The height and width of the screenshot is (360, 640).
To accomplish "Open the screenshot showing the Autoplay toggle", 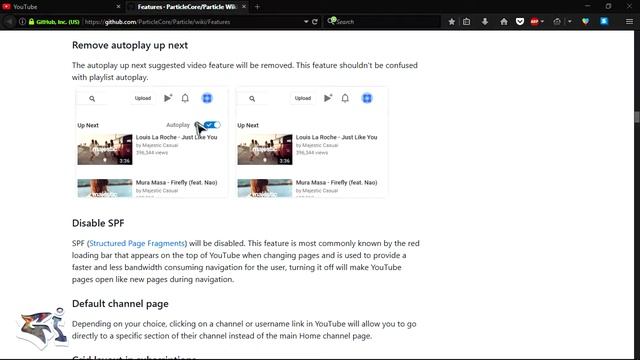I will point(151,142).
